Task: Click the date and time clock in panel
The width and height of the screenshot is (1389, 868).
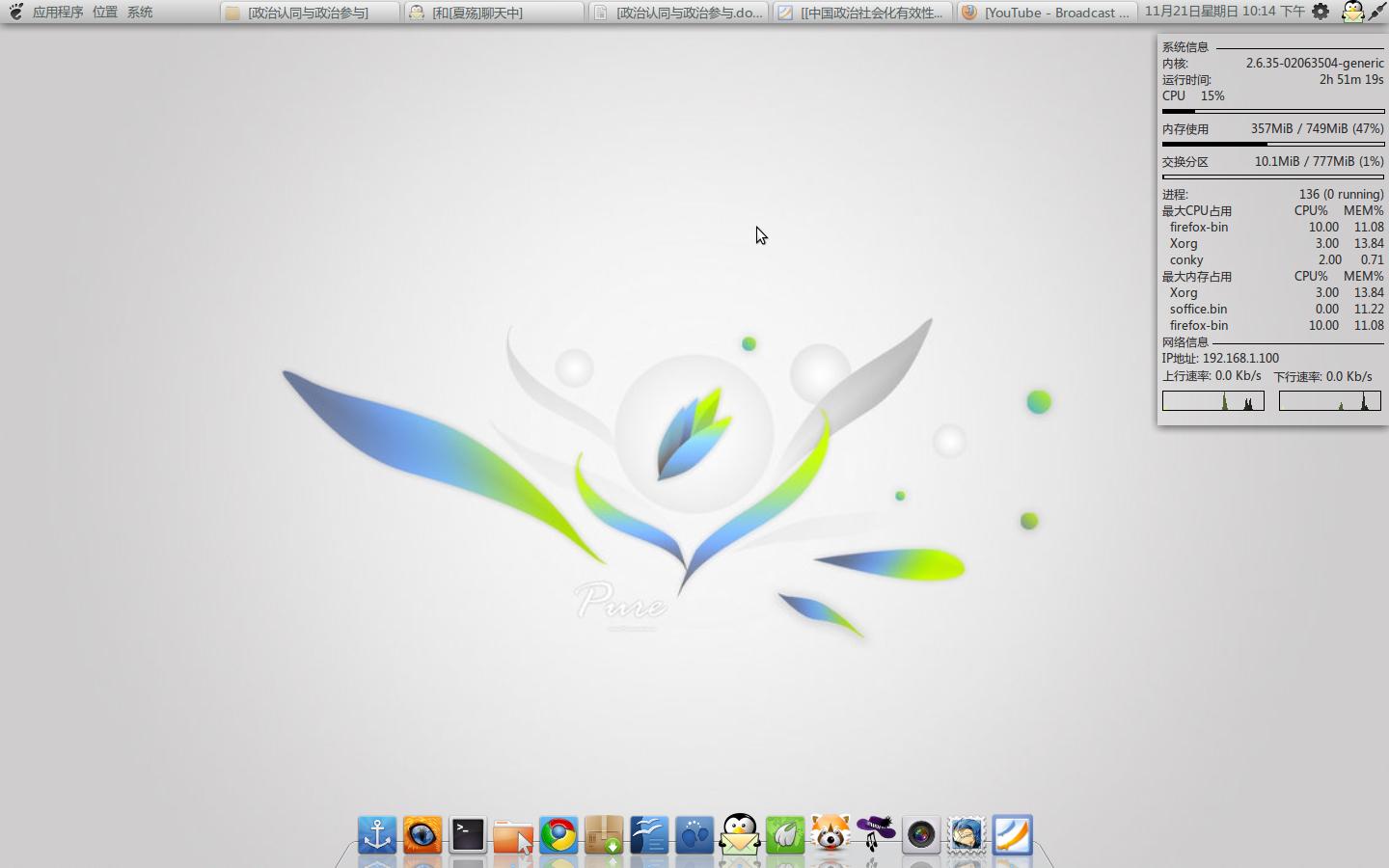Action: (x=1224, y=12)
